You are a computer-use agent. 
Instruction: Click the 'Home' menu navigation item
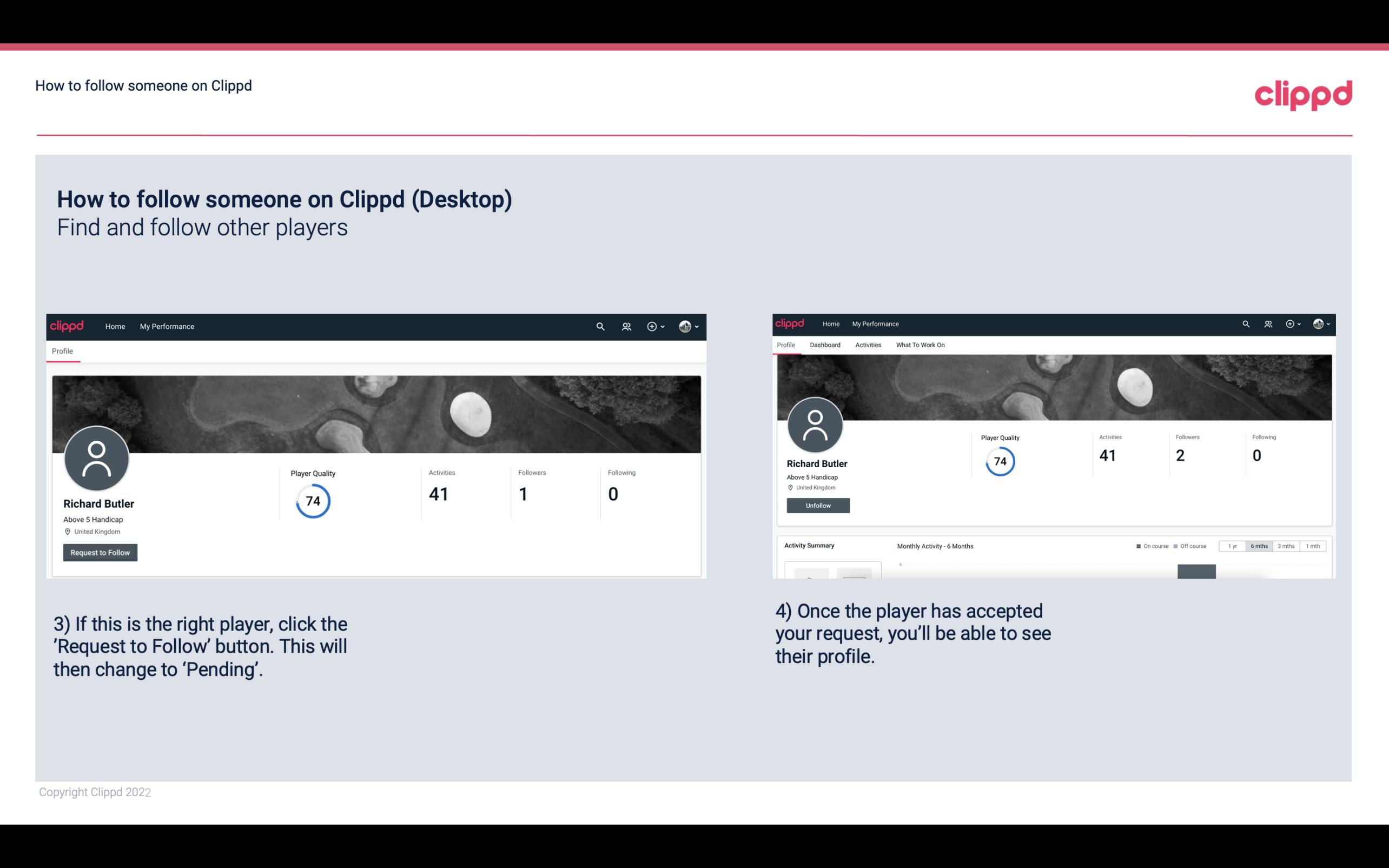[x=115, y=326]
